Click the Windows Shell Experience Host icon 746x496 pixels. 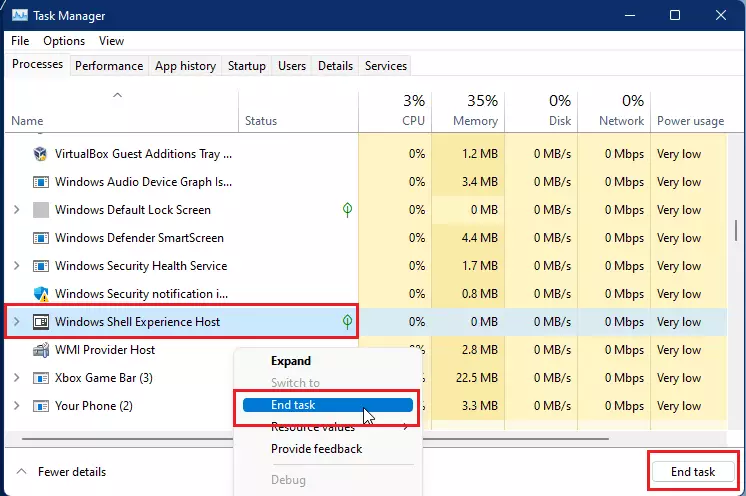(40, 322)
